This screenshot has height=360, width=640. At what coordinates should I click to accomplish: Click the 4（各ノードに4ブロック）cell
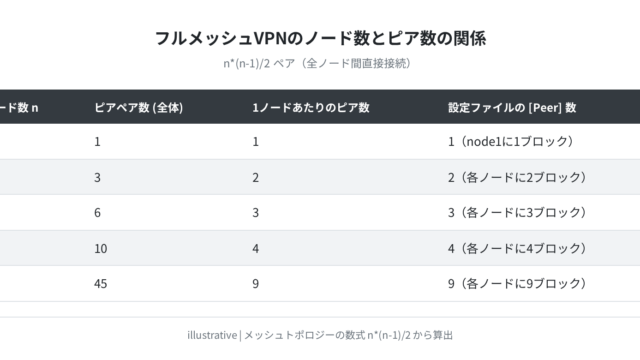pos(517,248)
